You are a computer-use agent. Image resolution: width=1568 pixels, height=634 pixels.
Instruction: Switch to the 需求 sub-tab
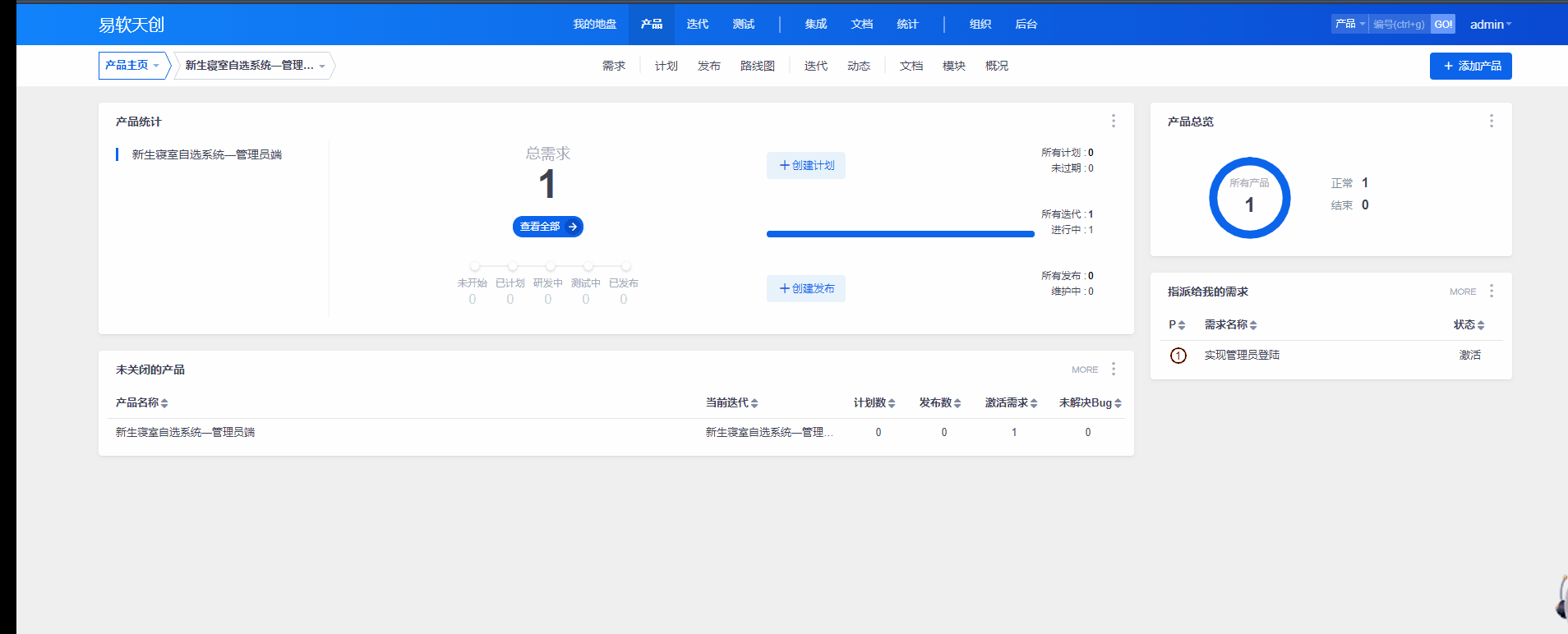pos(614,66)
